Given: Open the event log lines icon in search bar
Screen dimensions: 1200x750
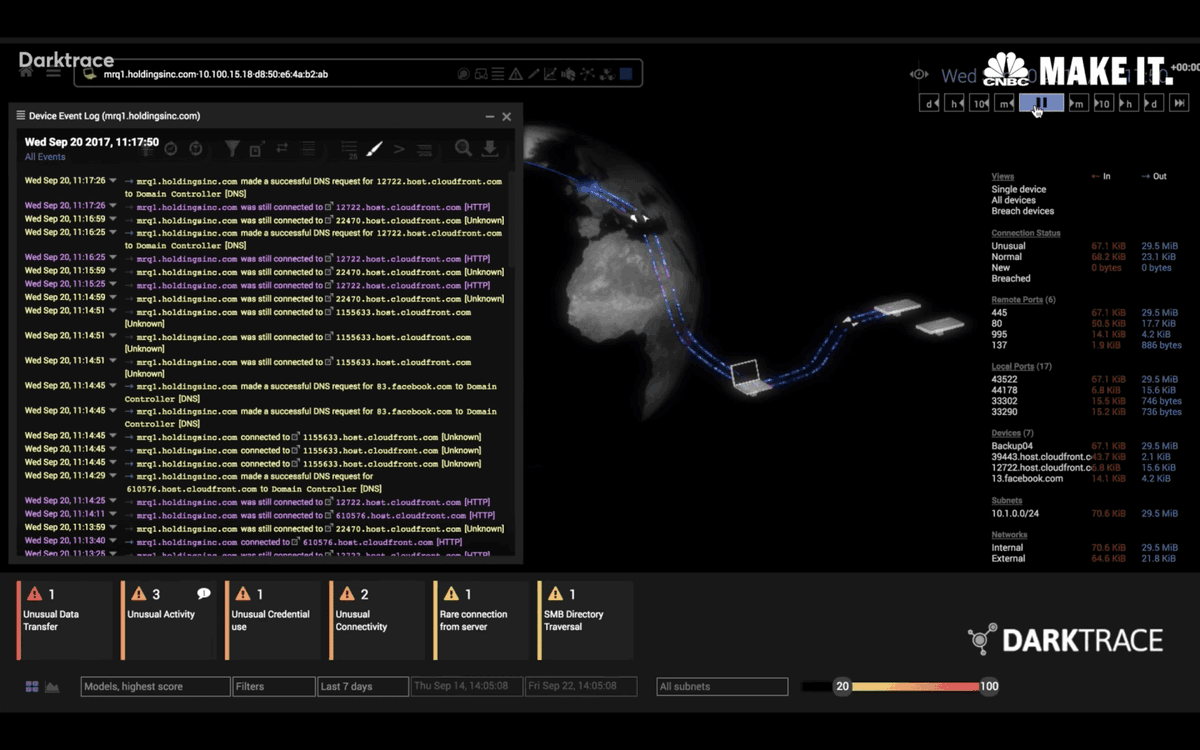Looking at the screenshot, I should coord(498,74).
